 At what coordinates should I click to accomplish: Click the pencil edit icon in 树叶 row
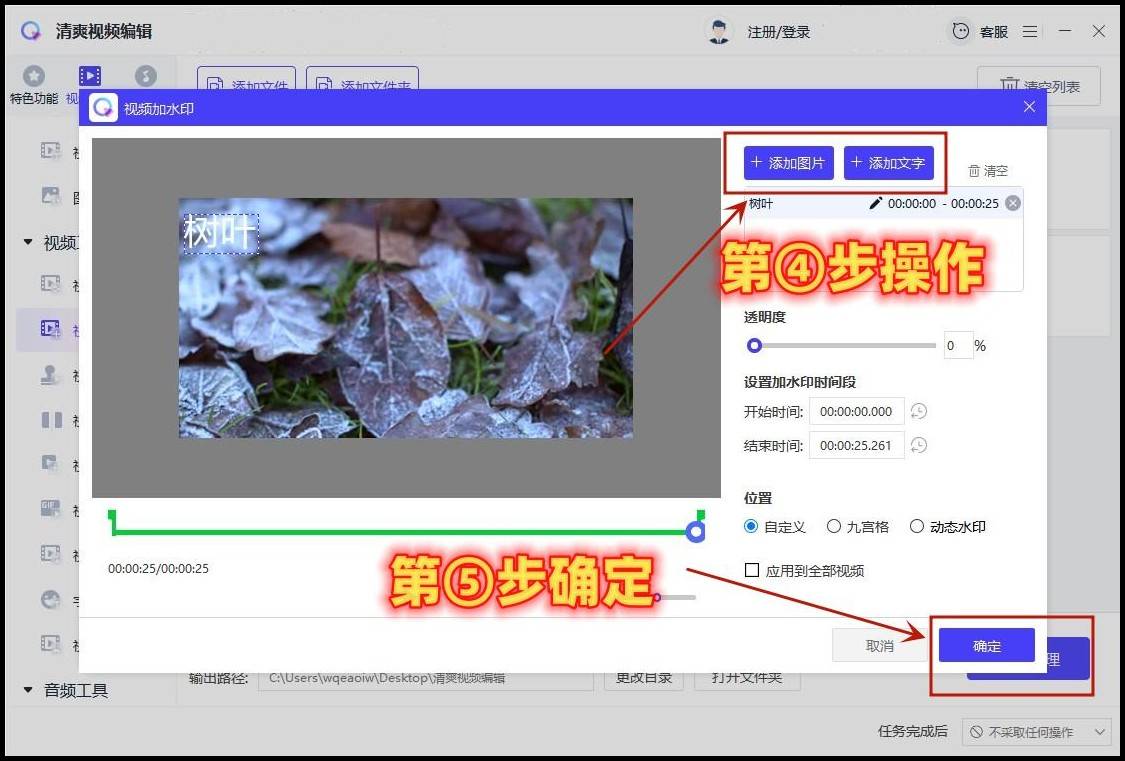click(x=875, y=203)
